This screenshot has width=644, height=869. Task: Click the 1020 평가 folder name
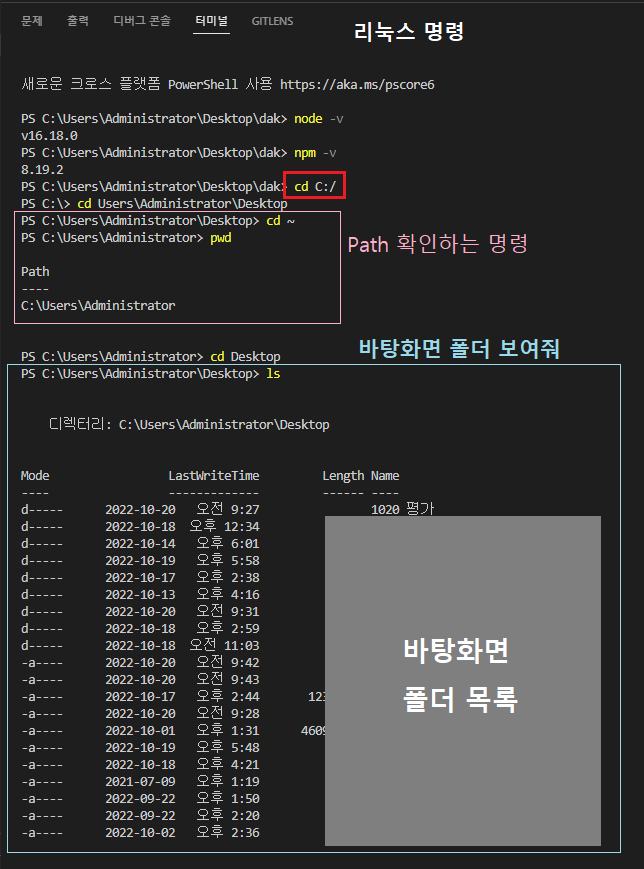pos(402,509)
